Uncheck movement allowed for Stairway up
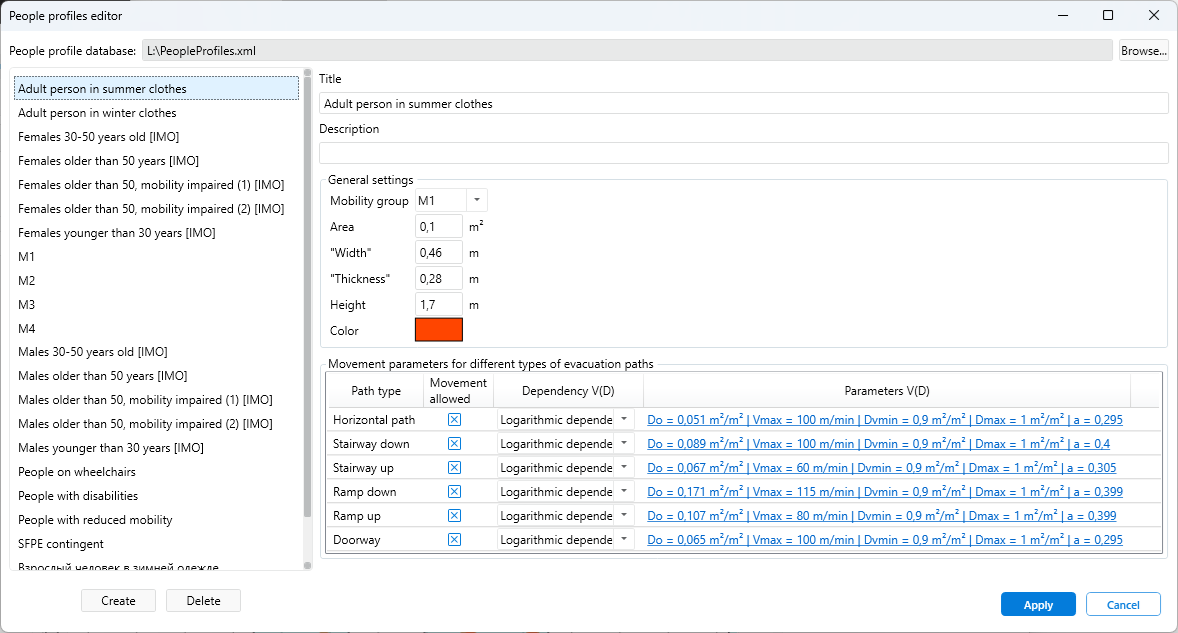Screen dimensions: 1178x633 tap(454, 467)
